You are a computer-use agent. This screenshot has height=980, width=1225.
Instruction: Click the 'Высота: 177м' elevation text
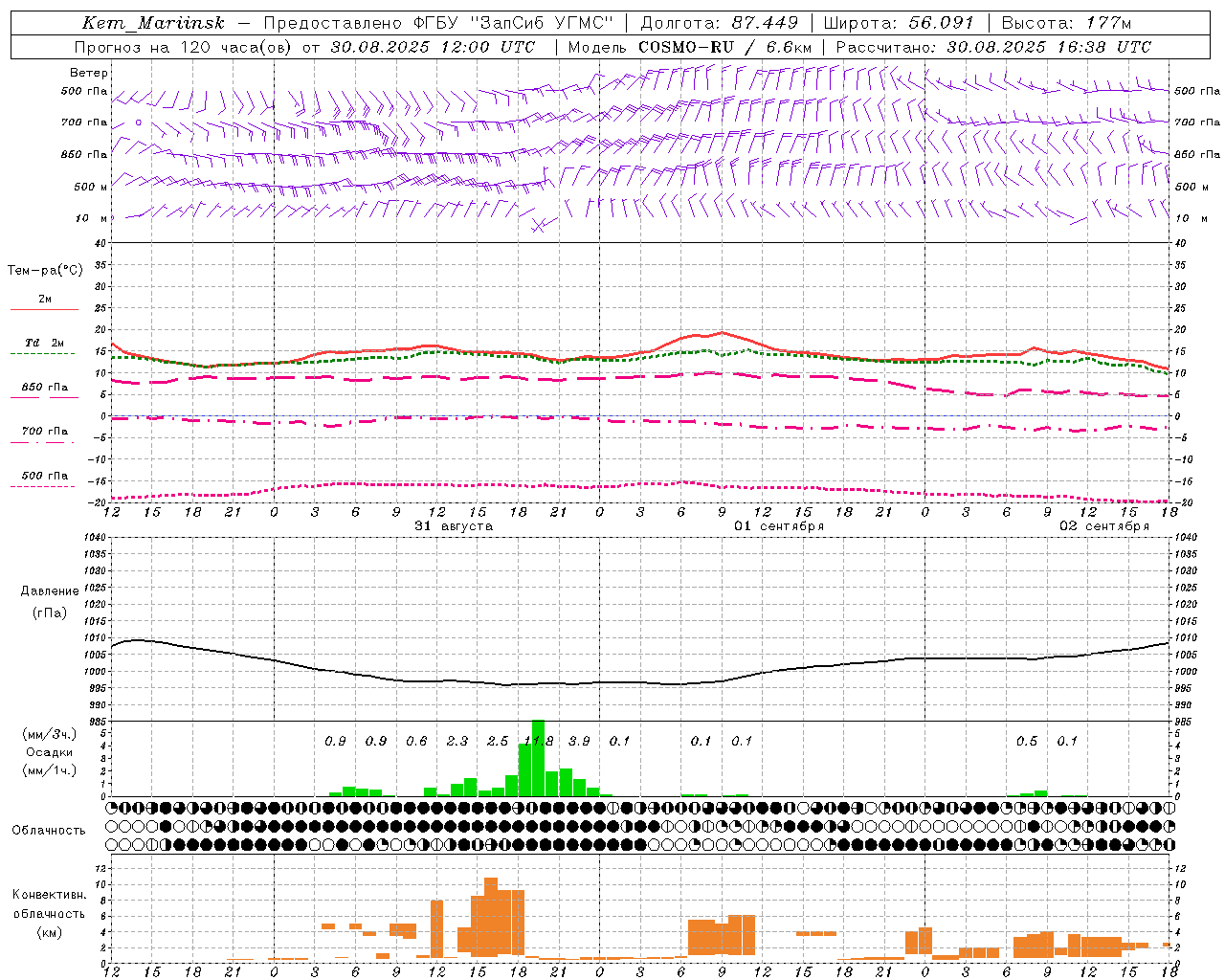(1066, 23)
